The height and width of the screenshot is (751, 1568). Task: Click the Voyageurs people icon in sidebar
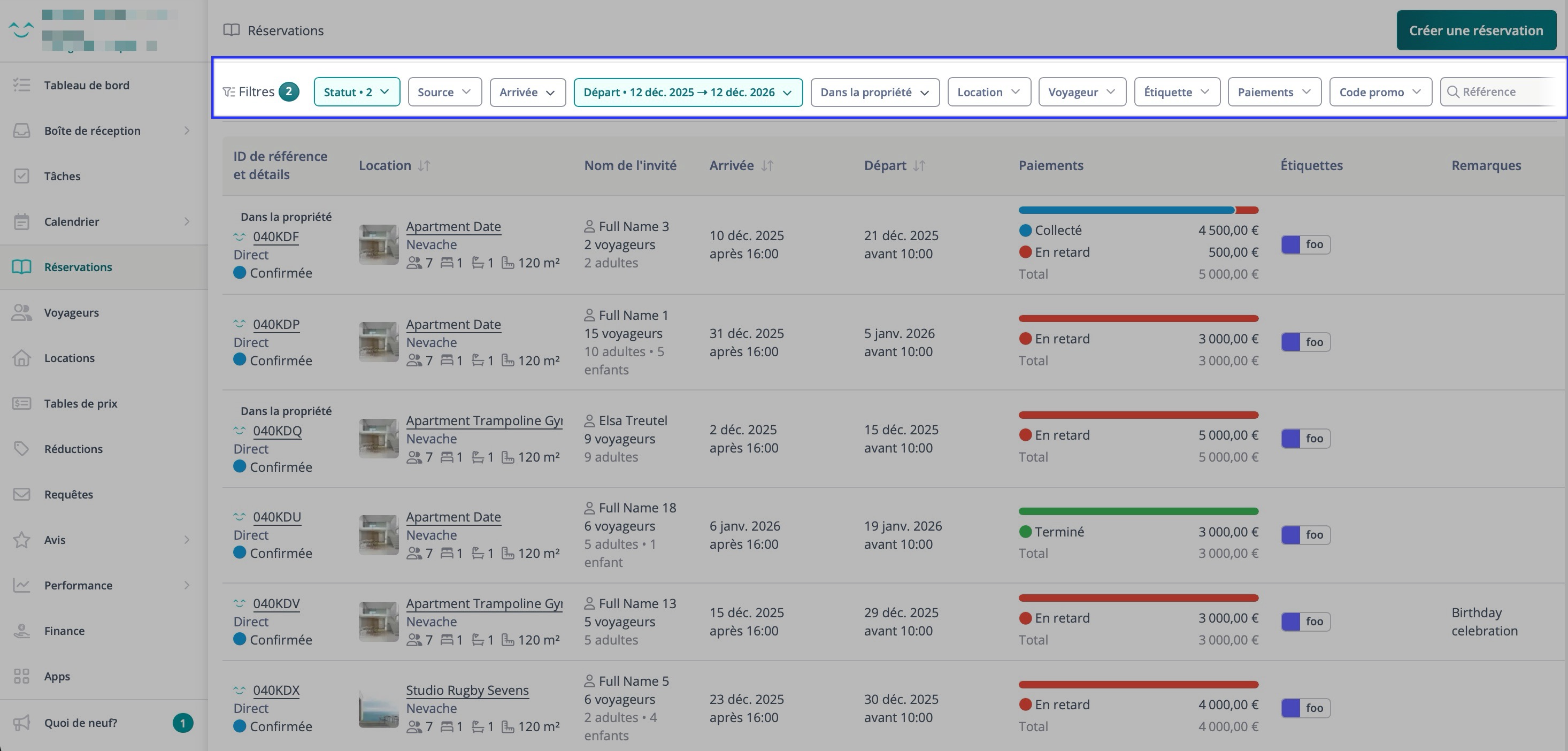click(22, 313)
